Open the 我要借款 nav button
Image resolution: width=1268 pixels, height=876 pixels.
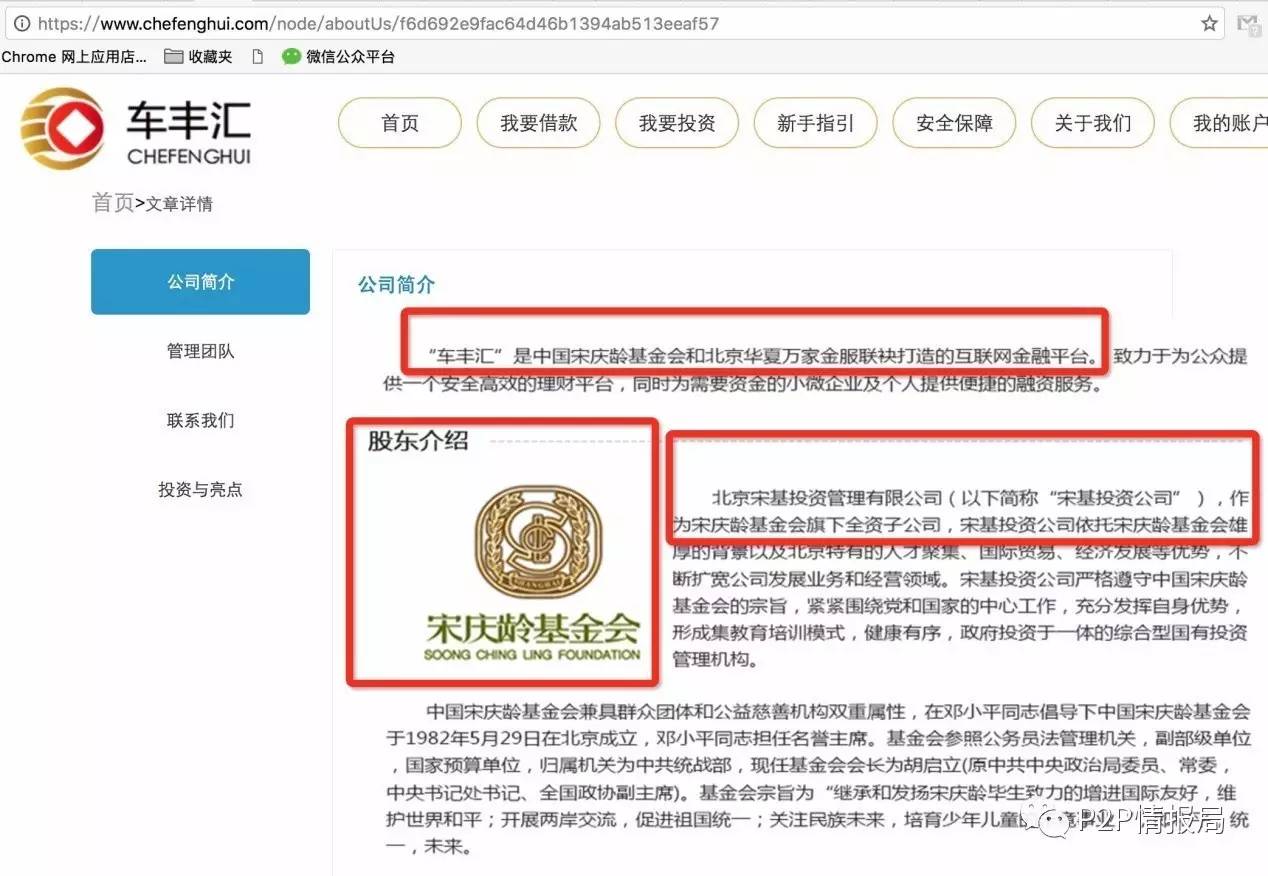click(x=539, y=123)
